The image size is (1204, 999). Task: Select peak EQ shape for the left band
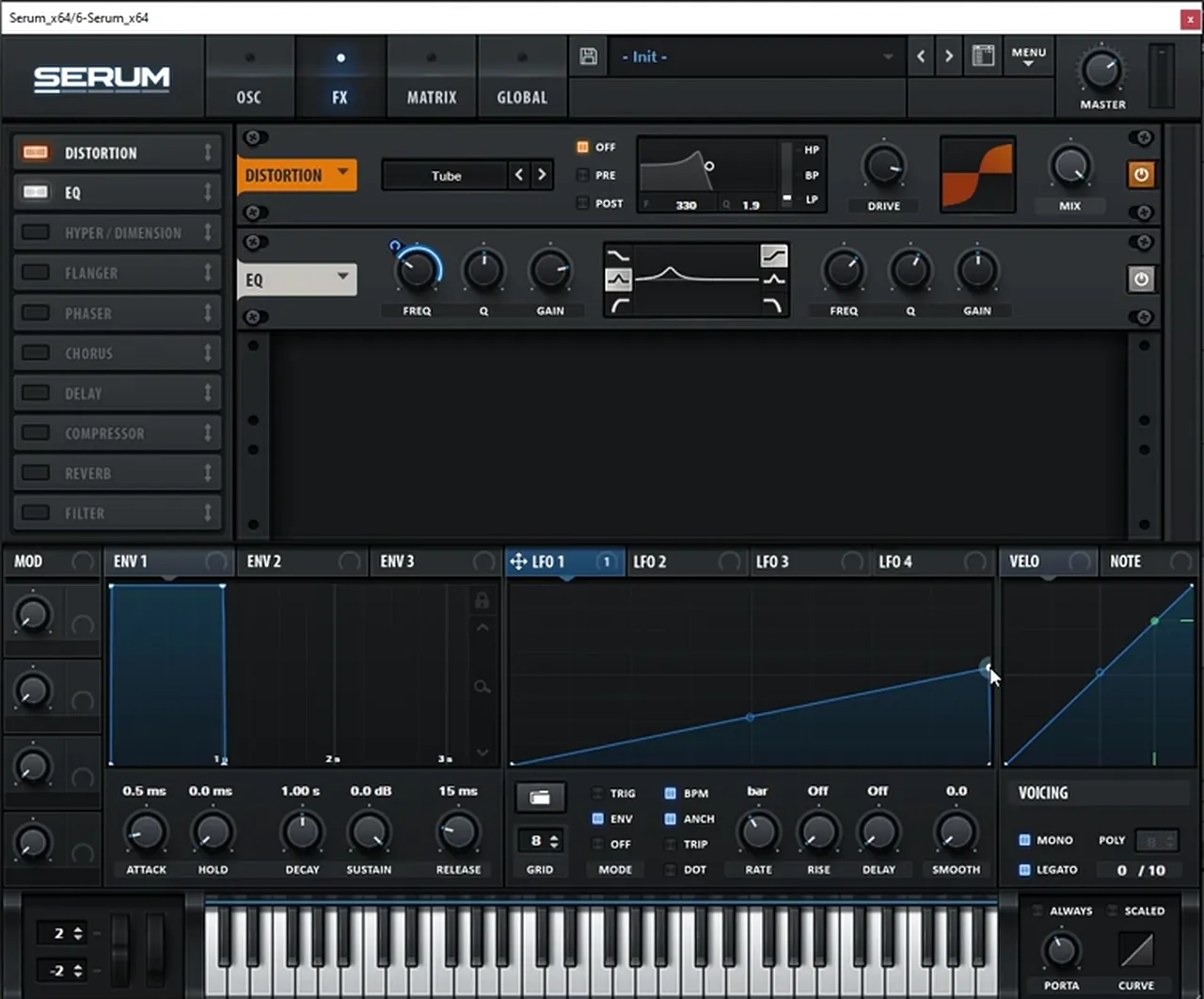[x=619, y=279]
